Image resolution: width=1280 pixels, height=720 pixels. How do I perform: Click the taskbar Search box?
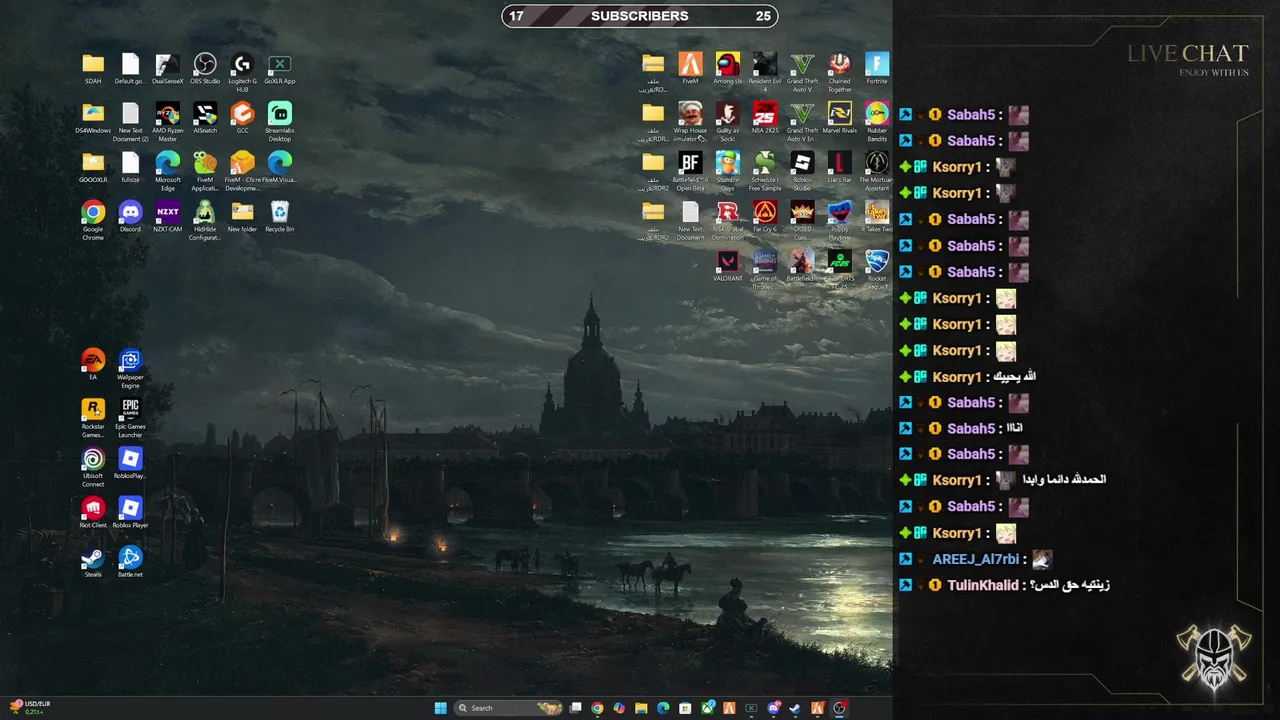tap(508, 708)
